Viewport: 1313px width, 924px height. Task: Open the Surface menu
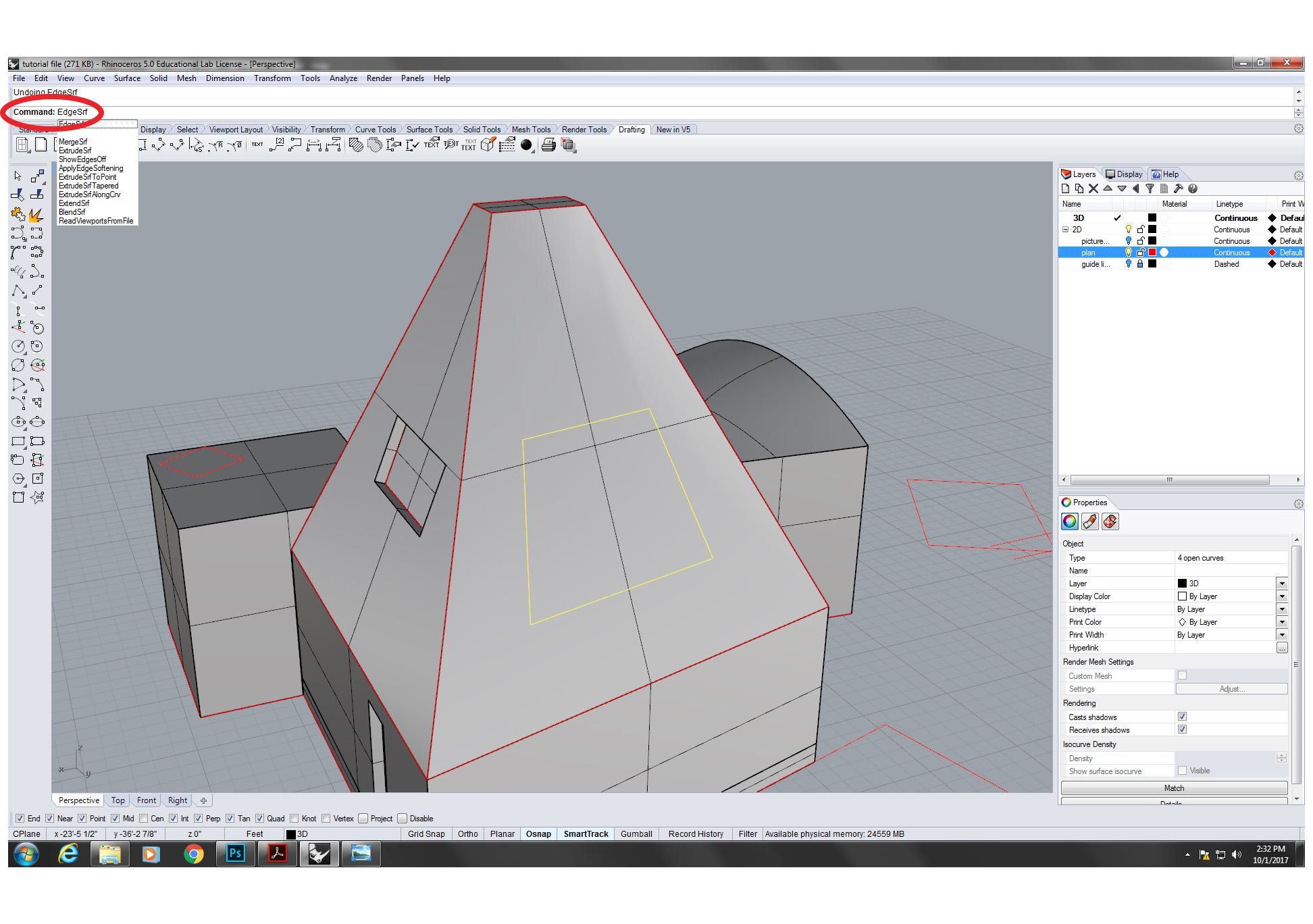click(127, 78)
